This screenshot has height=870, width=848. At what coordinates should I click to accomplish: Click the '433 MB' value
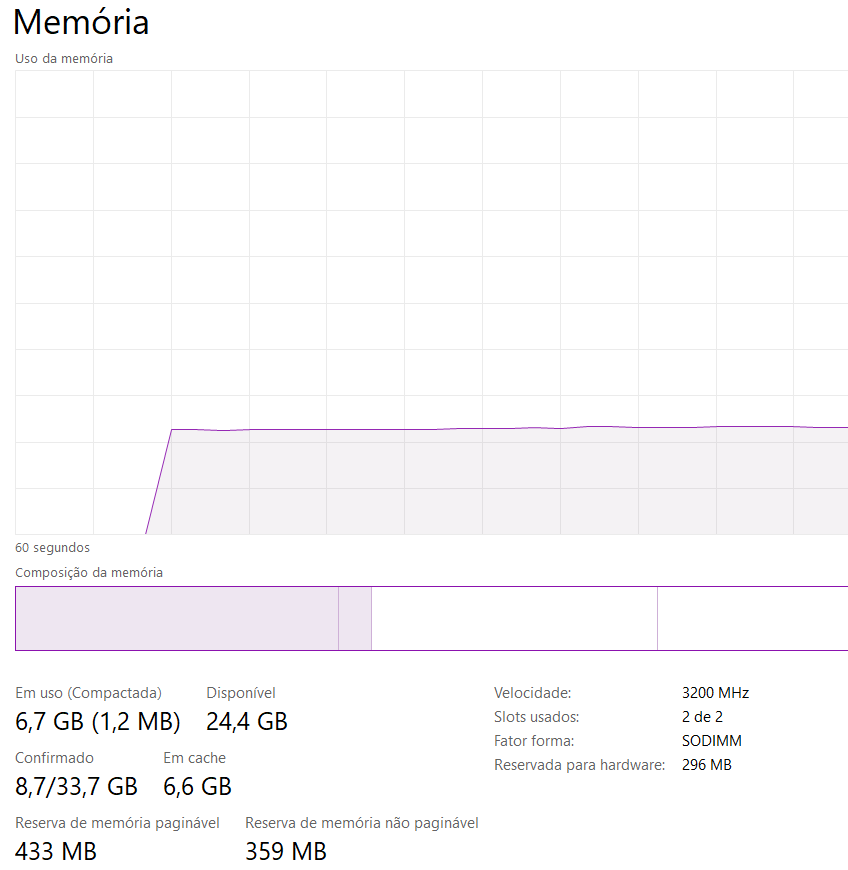(x=56, y=851)
